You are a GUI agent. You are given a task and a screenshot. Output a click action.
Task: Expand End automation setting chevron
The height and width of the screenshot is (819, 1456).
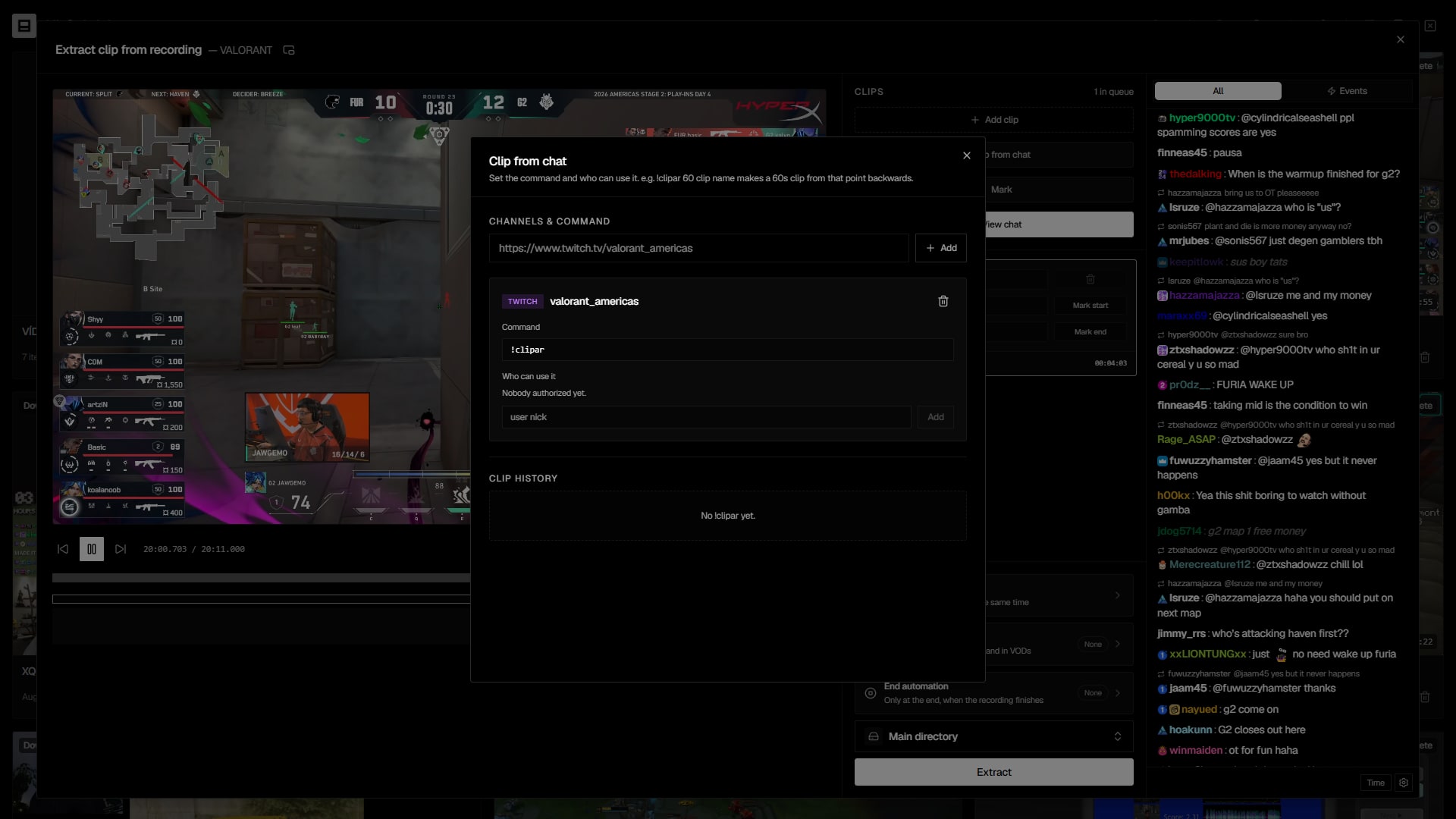[1118, 692]
